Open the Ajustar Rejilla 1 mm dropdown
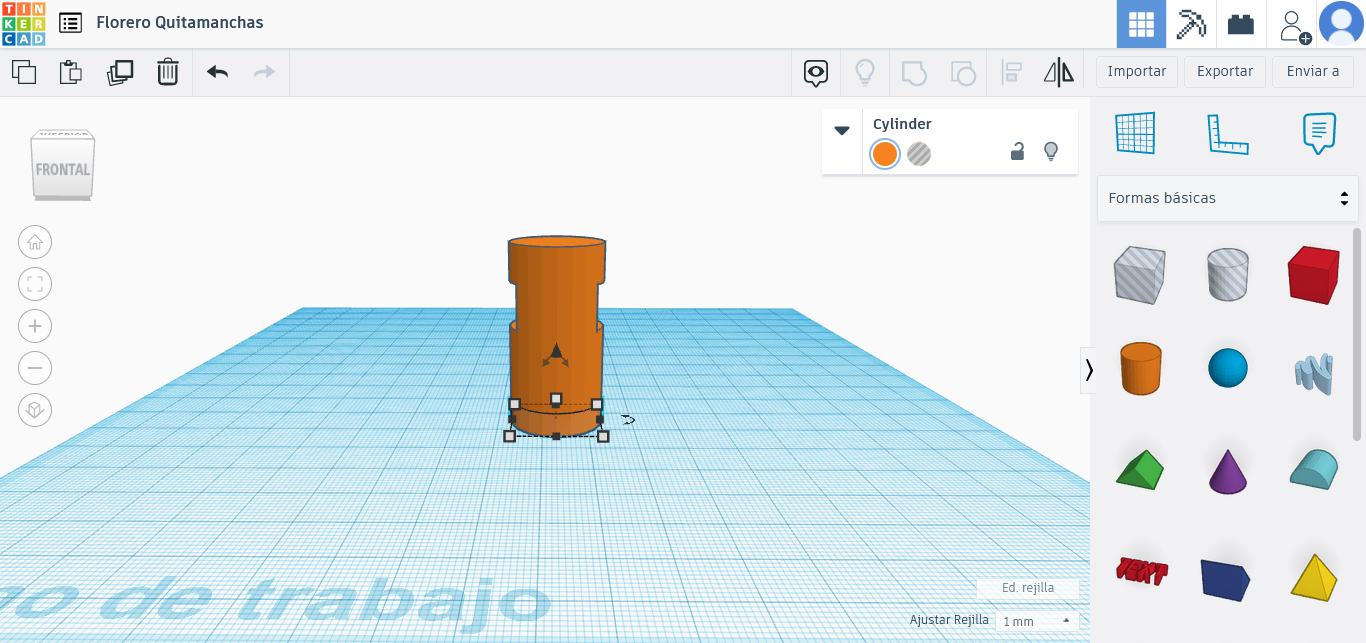This screenshot has height=643, width=1366. (x=1036, y=621)
